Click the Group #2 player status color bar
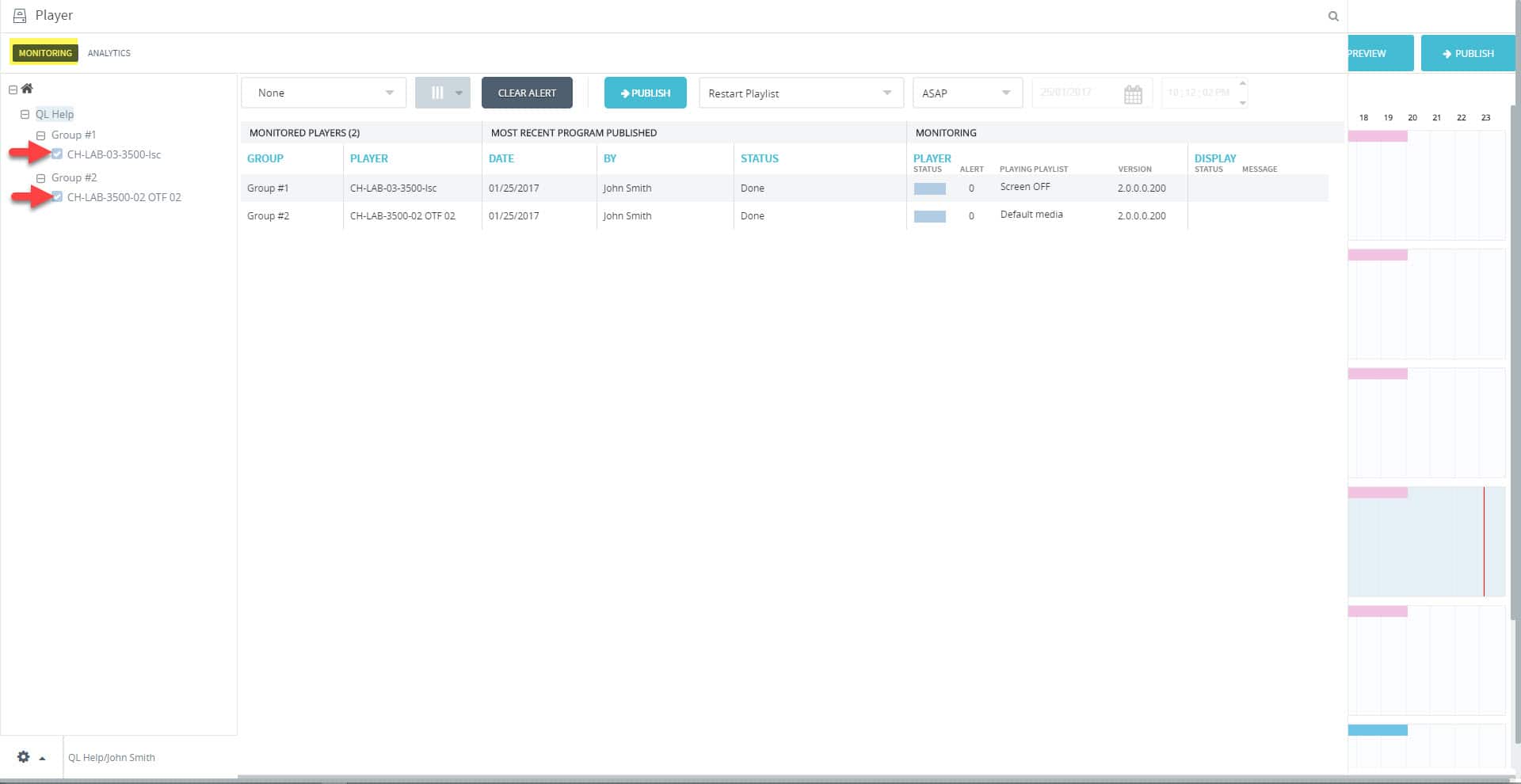Viewport: 1521px width, 784px height. coord(930,216)
